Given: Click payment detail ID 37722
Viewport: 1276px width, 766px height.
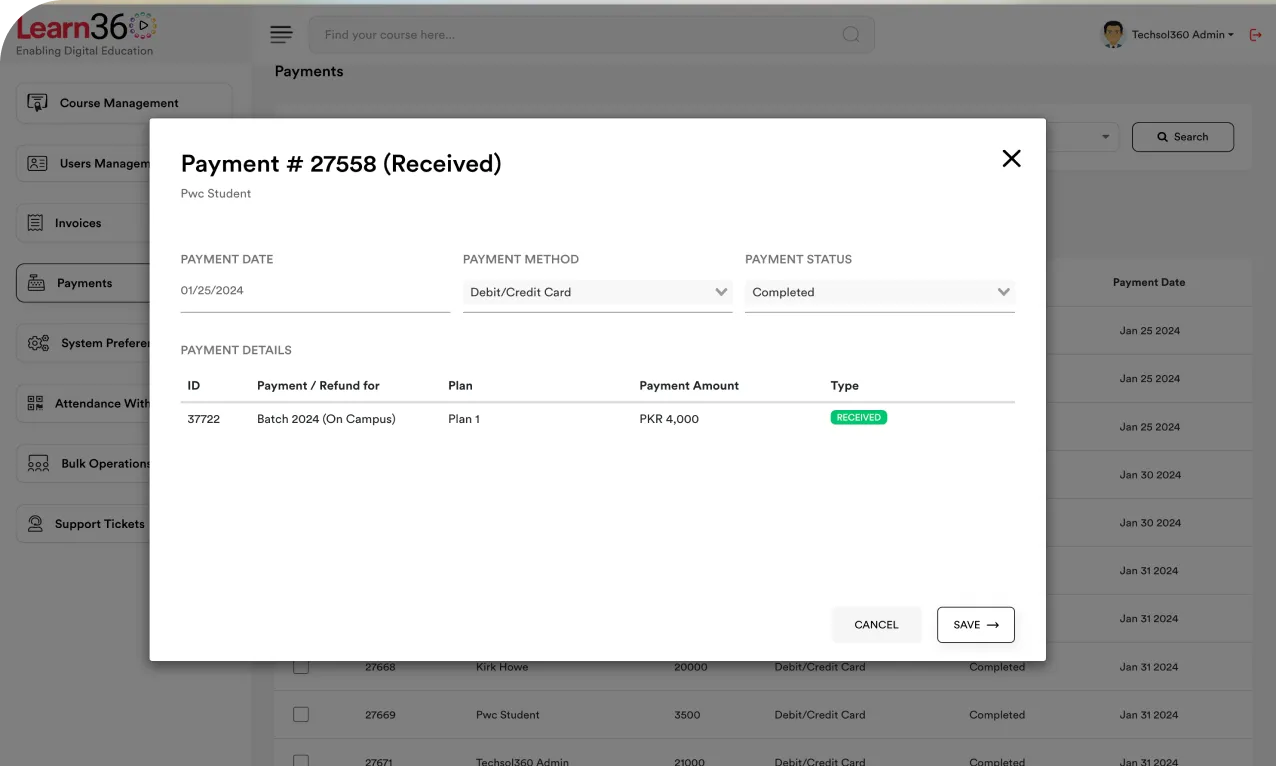Looking at the screenshot, I should (204, 419).
